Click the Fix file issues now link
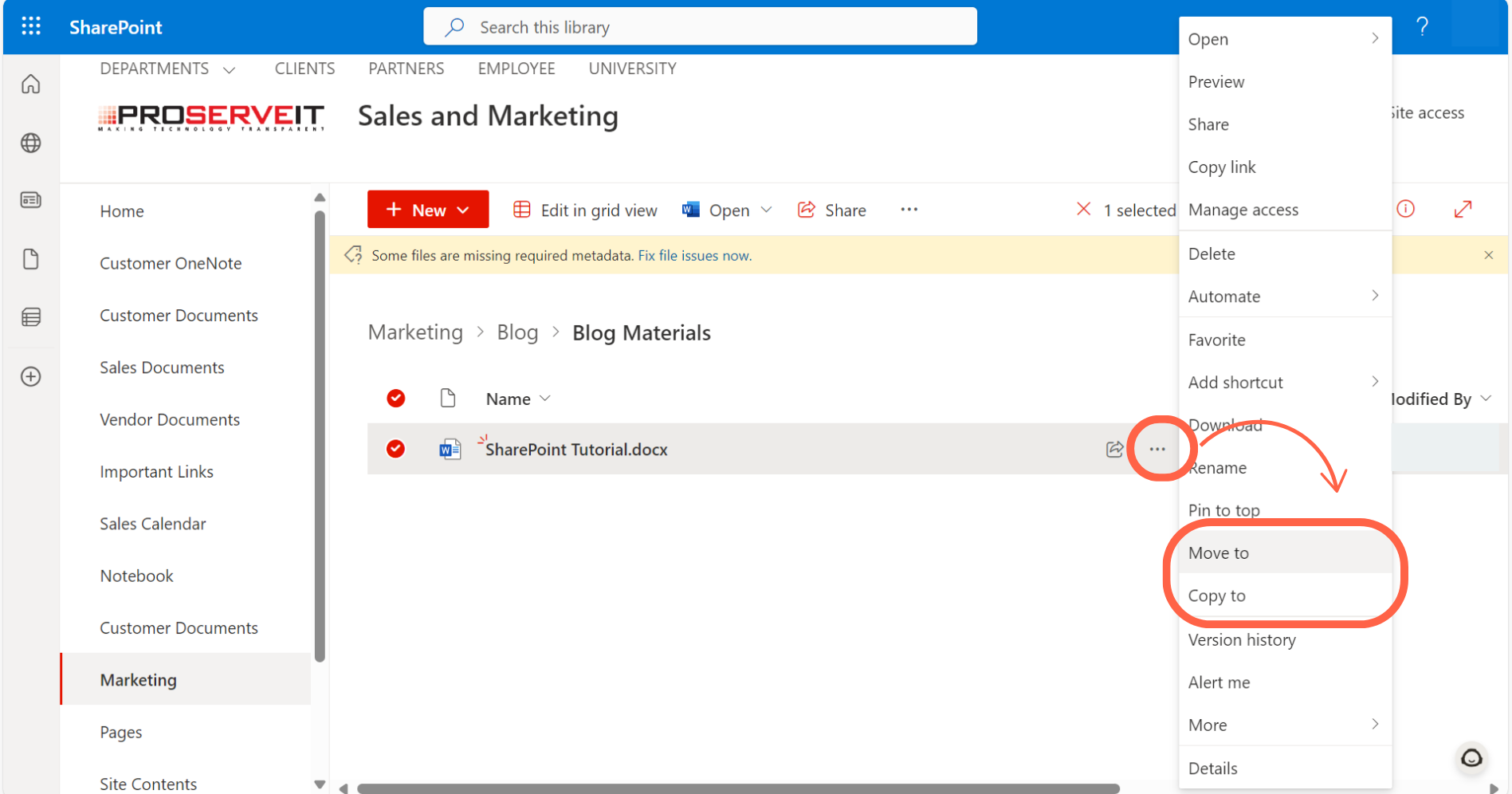This screenshot has width=1512, height=794. pyautogui.click(x=693, y=256)
